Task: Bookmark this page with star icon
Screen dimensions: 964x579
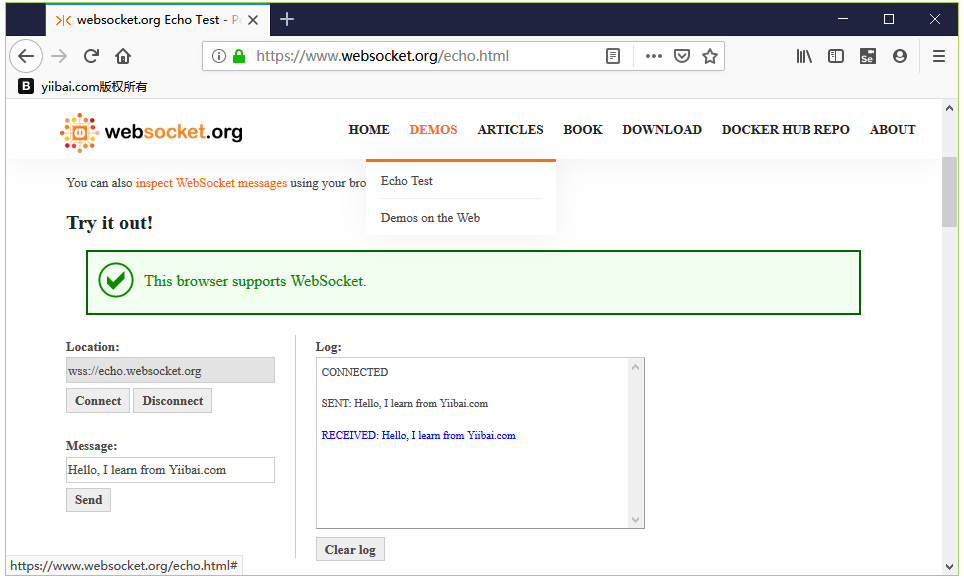Action: (710, 56)
